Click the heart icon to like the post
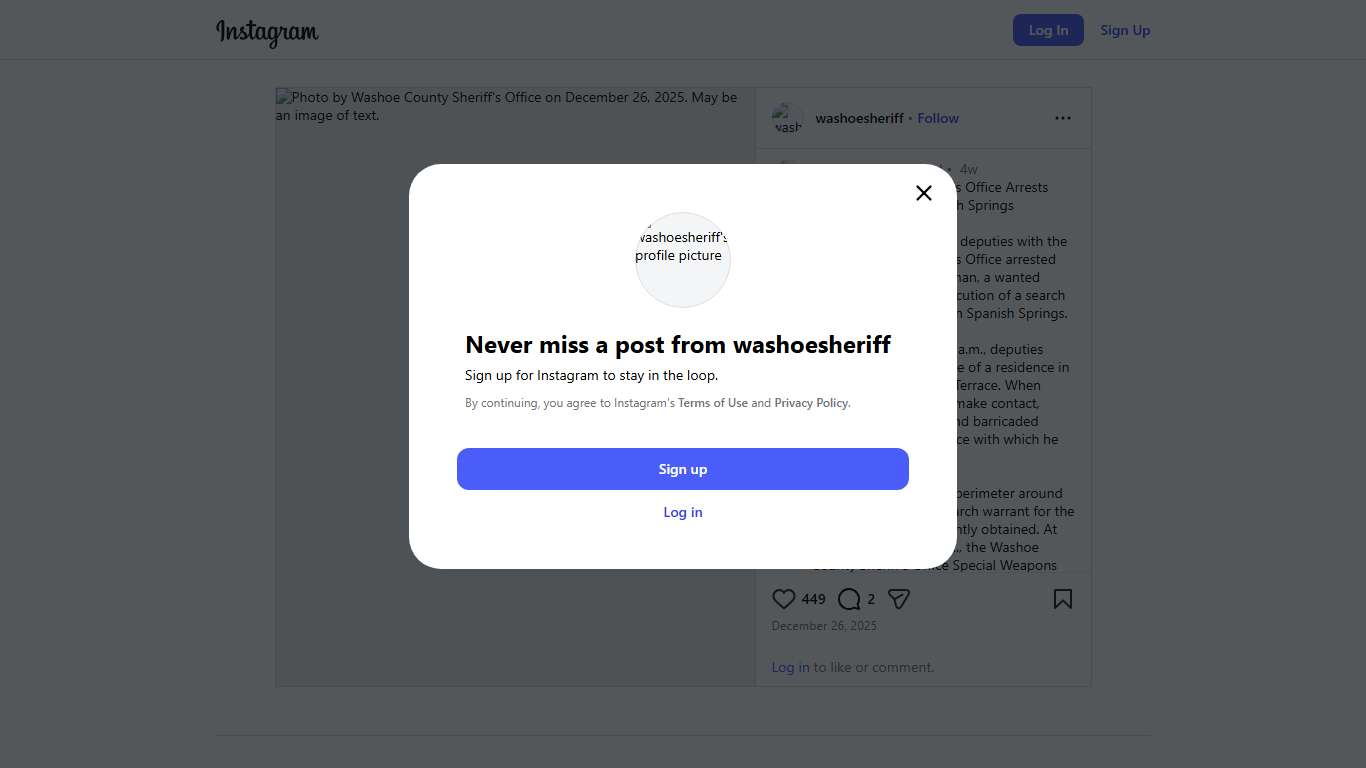This screenshot has height=768, width=1366. pos(784,599)
